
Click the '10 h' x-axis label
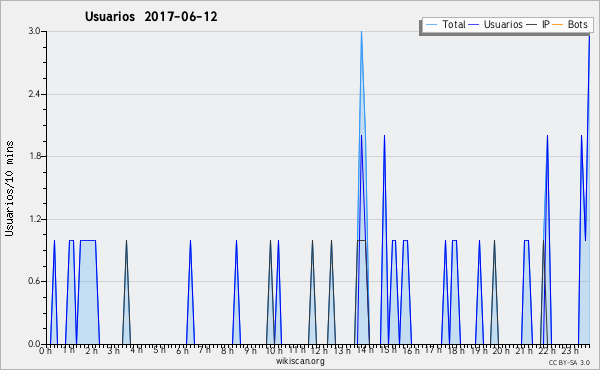(274, 351)
